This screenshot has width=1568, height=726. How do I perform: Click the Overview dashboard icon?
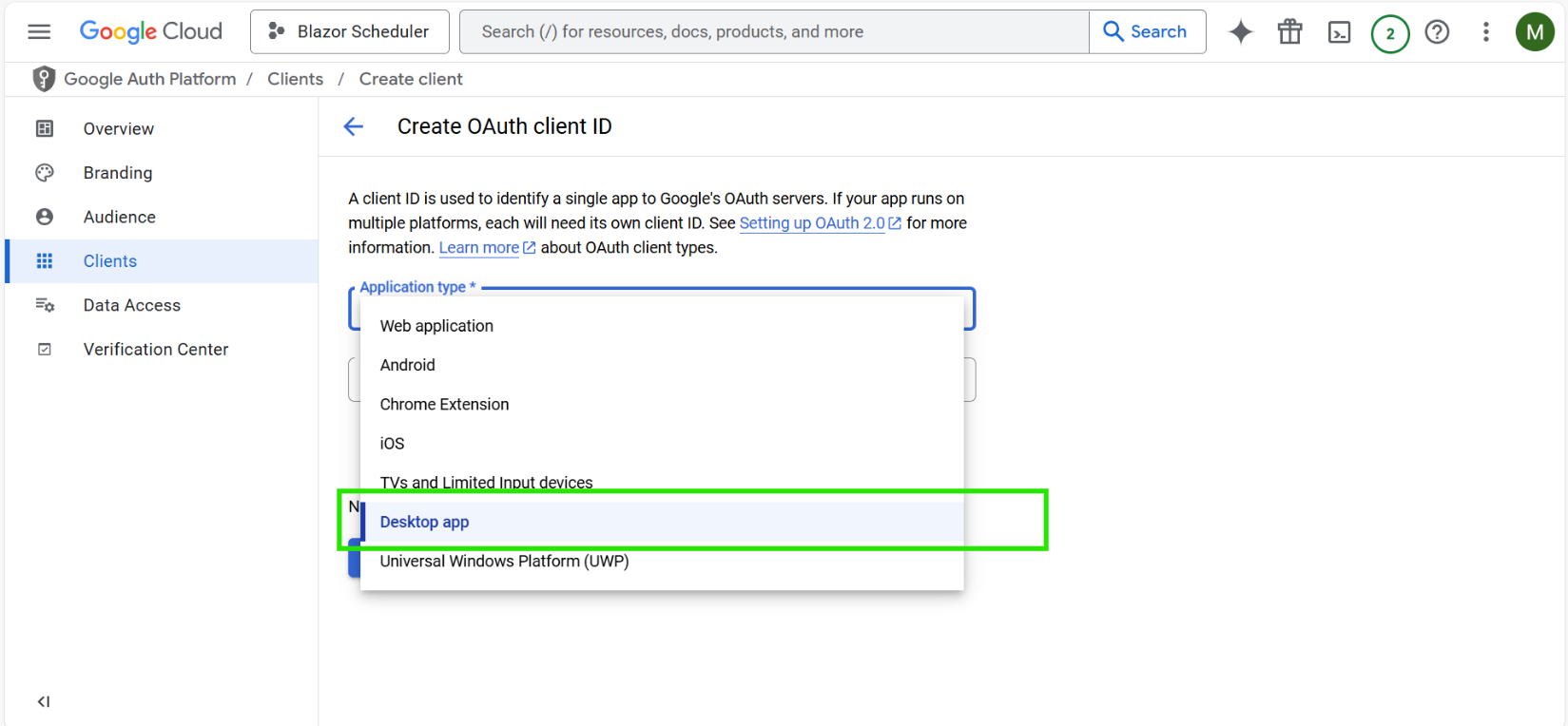tap(45, 128)
